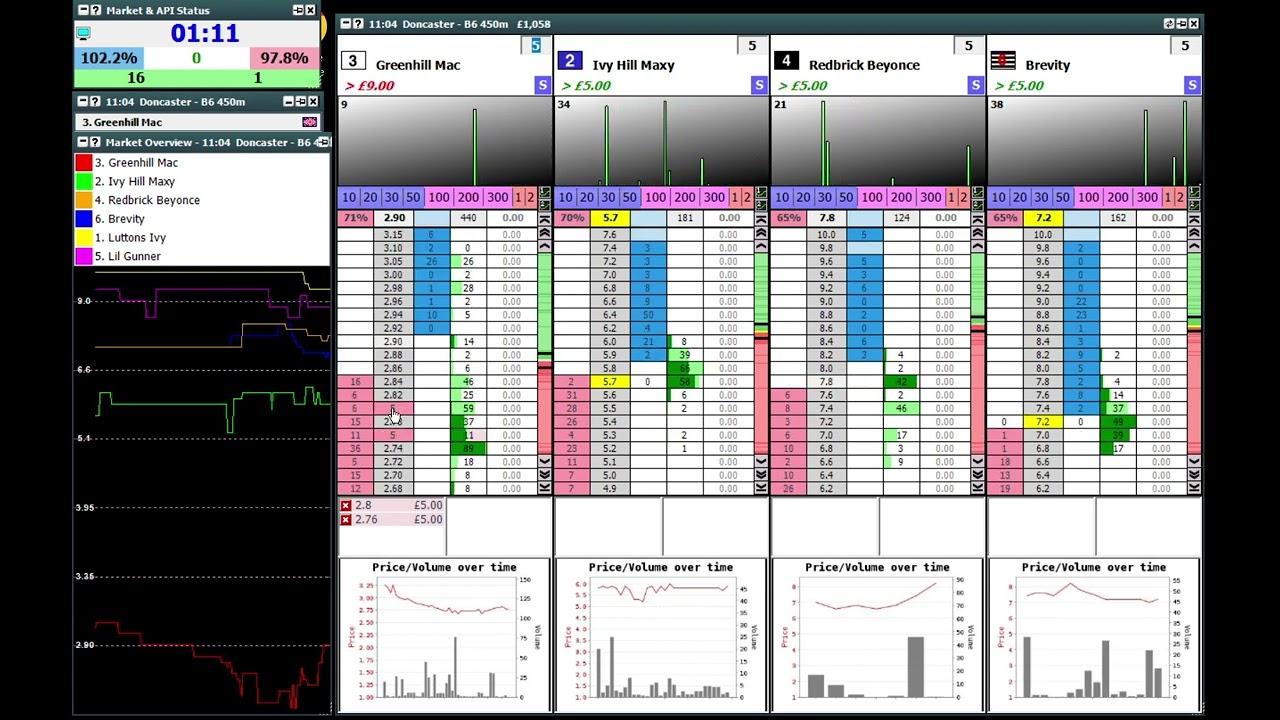Image resolution: width=1280 pixels, height=720 pixels.
Task: Click the silks icon beside 3. Greenhill Mac selector
Action: (x=309, y=122)
